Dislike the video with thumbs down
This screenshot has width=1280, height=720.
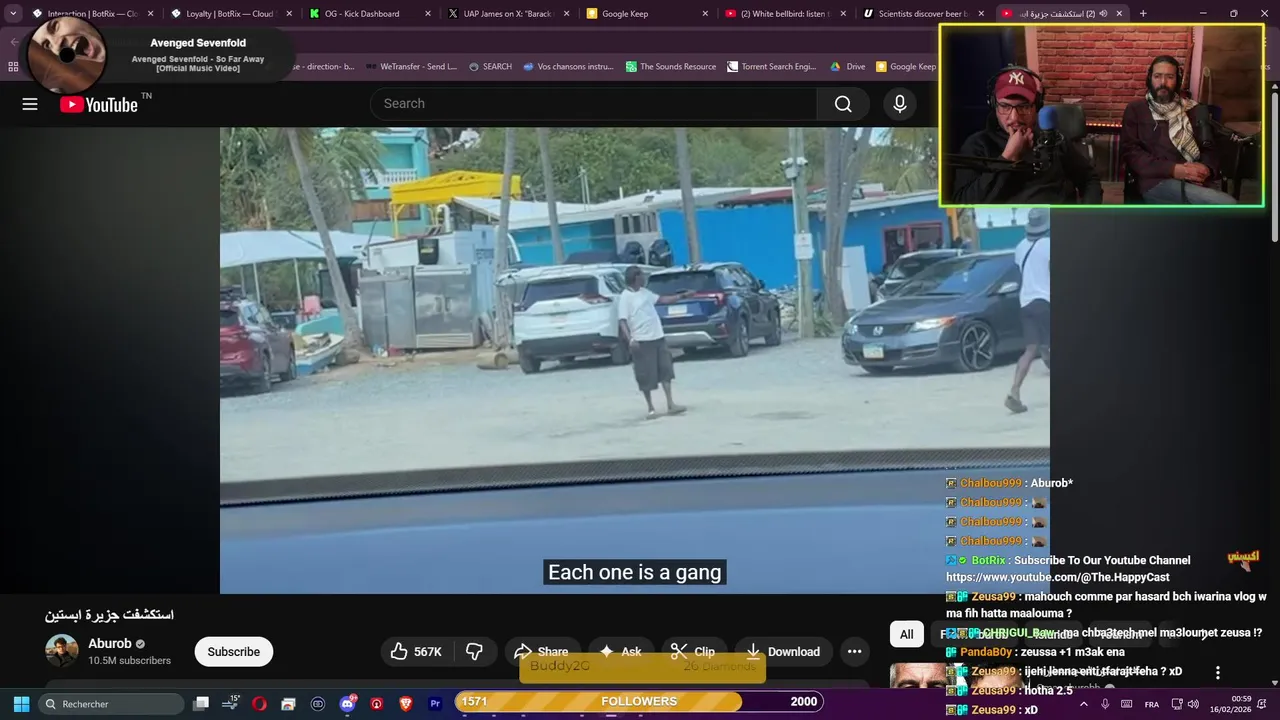[474, 652]
